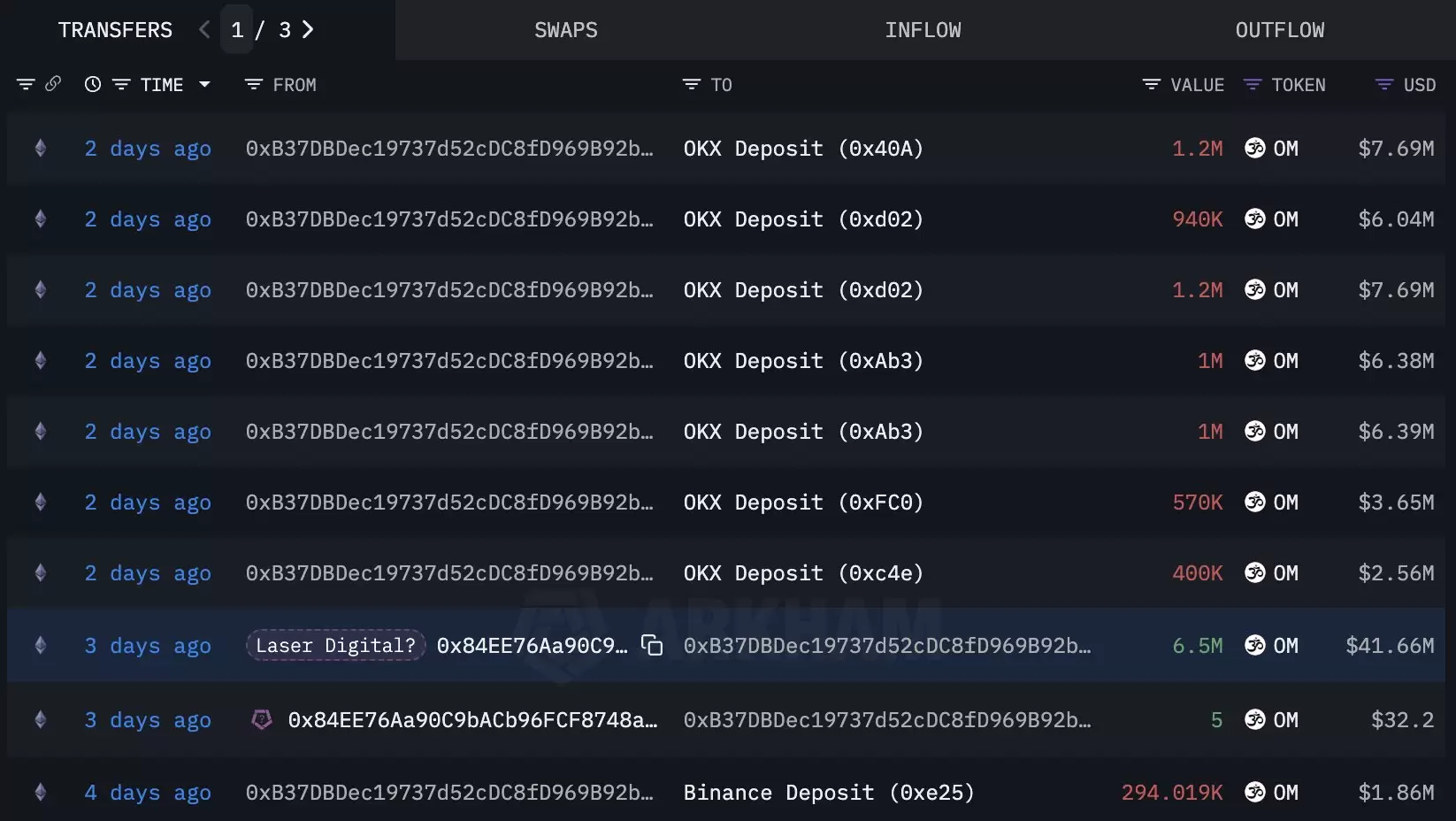Image resolution: width=1456 pixels, height=821 pixels.
Task: Copy the Laser Digital address with copy icon
Action: pyautogui.click(x=652, y=646)
